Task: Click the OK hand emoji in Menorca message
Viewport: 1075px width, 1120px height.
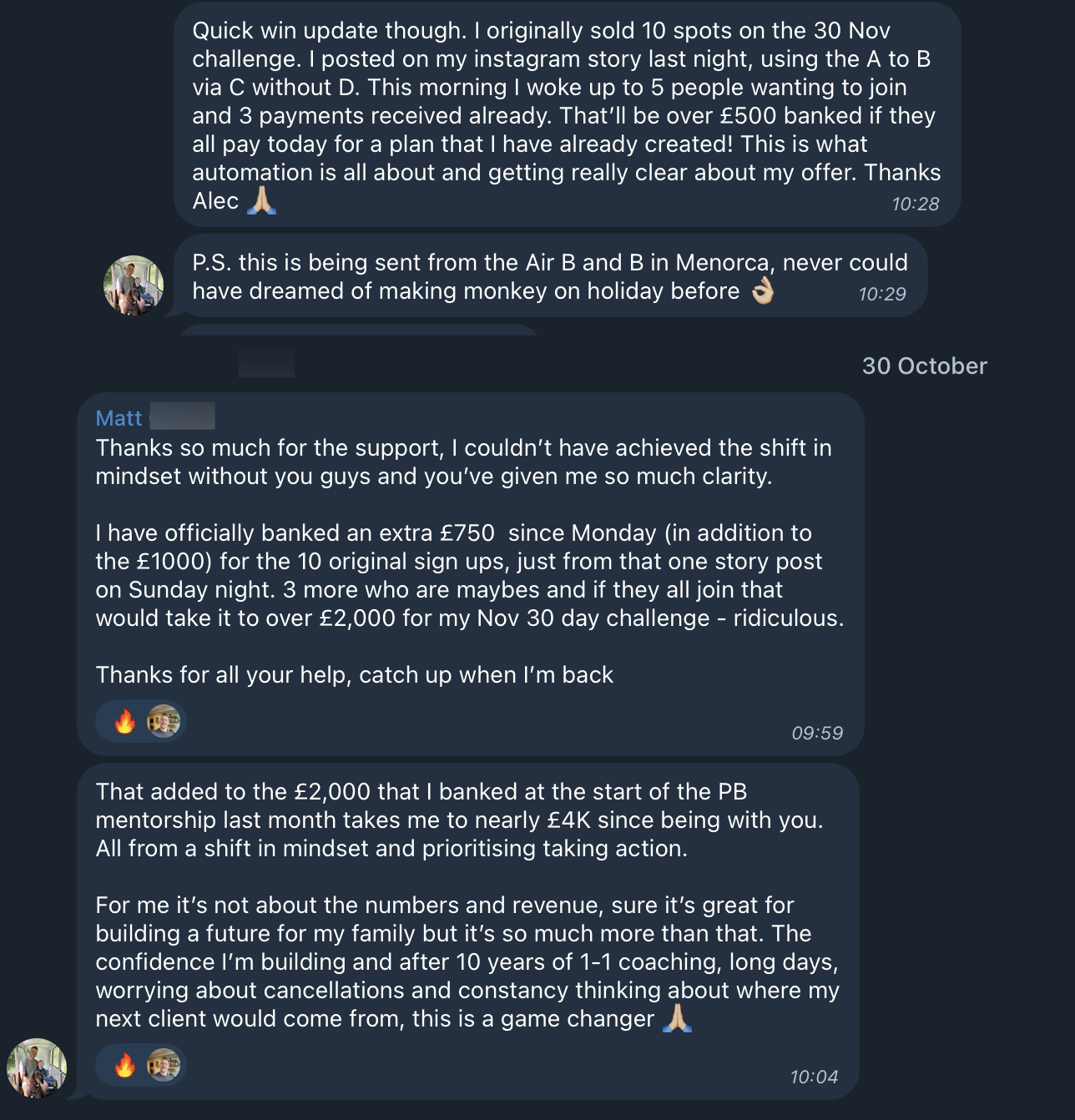Action: (763, 290)
